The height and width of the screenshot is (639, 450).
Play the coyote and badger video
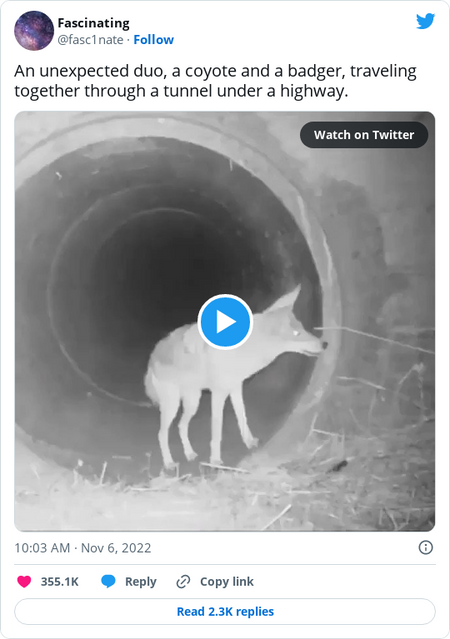pos(225,322)
